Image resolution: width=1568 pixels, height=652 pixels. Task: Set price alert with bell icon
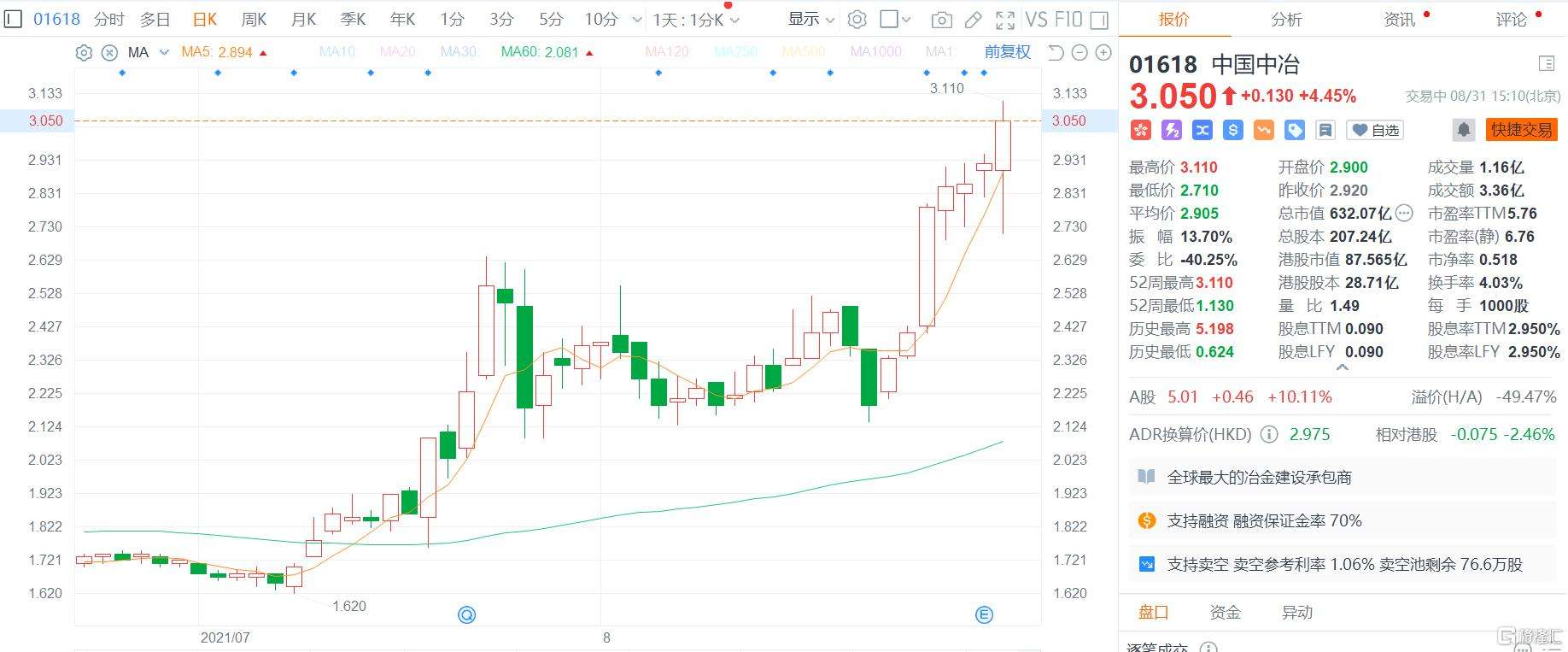(x=1464, y=130)
